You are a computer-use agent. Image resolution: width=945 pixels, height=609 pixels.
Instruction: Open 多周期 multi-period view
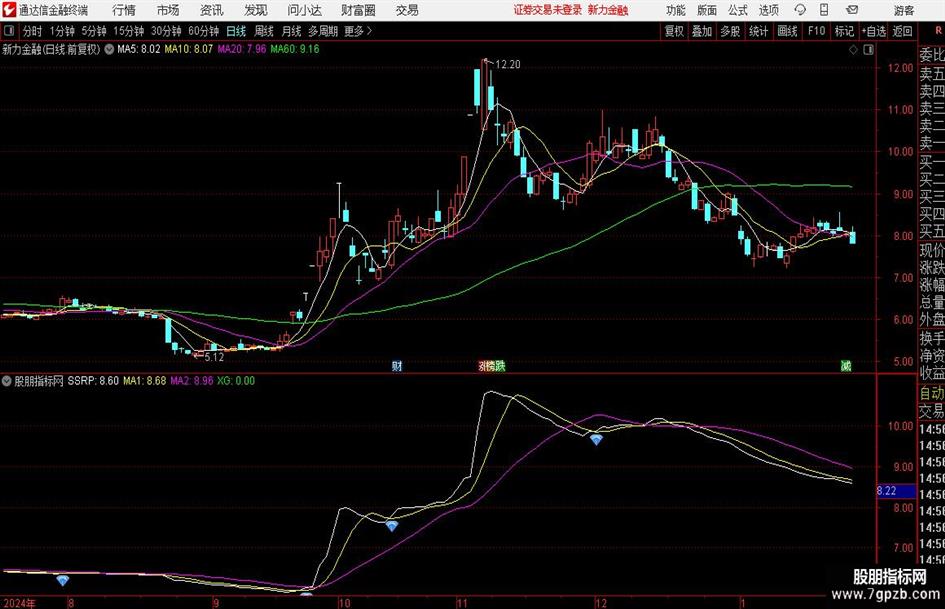[x=323, y=31]
